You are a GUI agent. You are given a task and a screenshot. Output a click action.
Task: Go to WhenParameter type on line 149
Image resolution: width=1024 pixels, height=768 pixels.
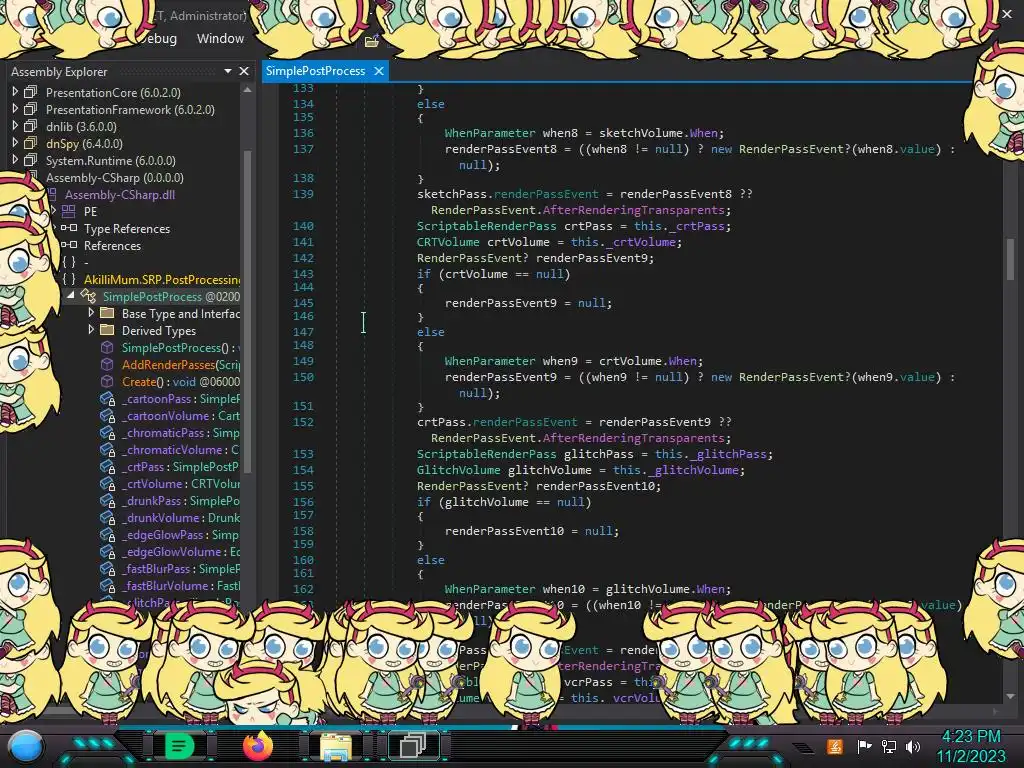pos(490,360)
